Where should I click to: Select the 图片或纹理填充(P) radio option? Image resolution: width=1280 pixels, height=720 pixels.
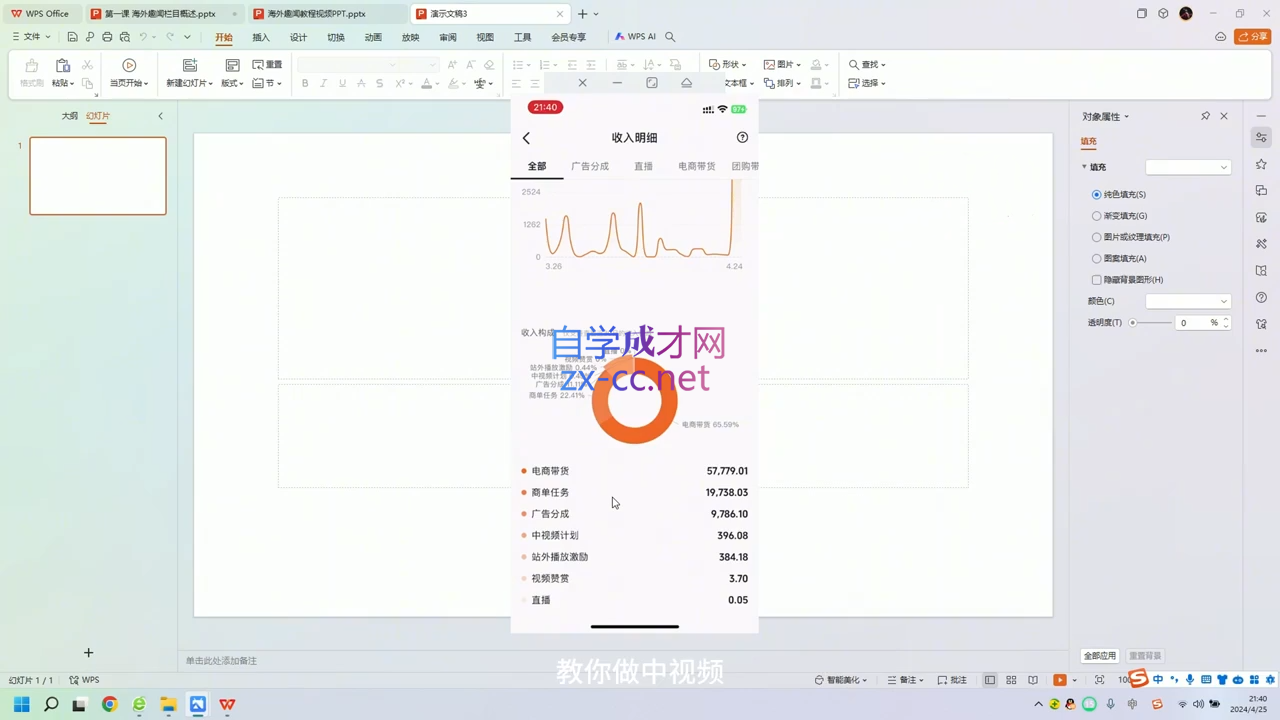click(x=1097, y=237)
